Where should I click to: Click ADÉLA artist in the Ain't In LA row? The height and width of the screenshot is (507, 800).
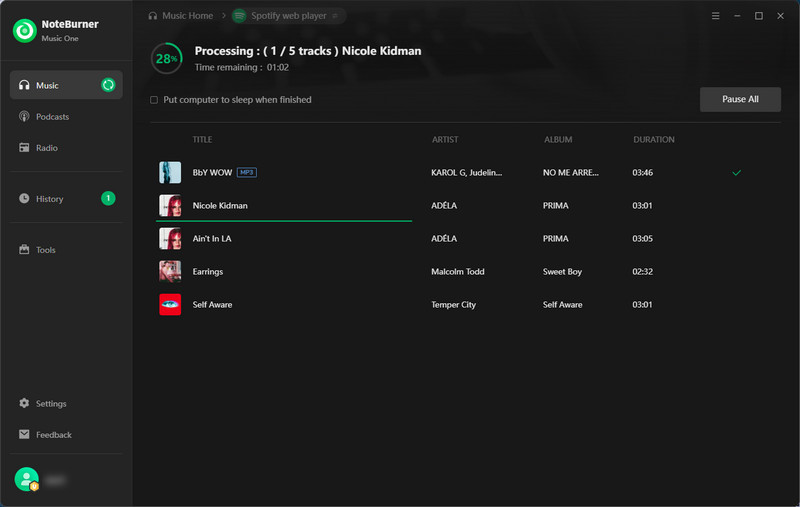444,238
